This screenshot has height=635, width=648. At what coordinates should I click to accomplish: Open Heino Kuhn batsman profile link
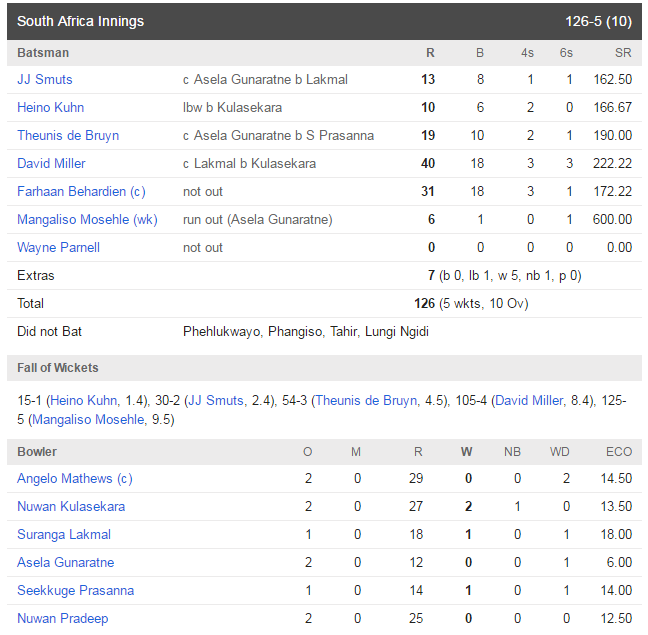coord(50,107)
